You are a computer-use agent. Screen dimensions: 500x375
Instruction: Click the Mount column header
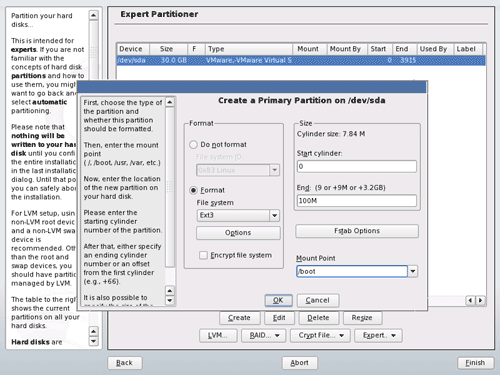point(309,49)
